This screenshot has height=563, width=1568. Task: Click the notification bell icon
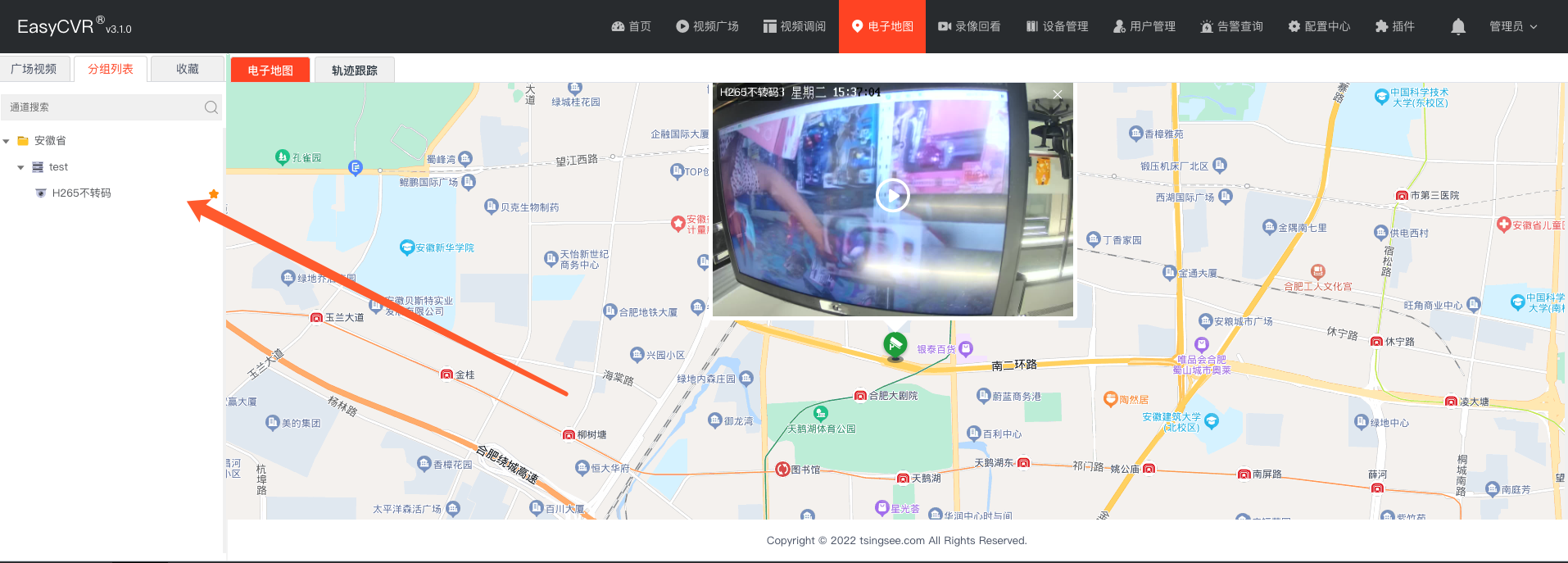point(1458,26)
